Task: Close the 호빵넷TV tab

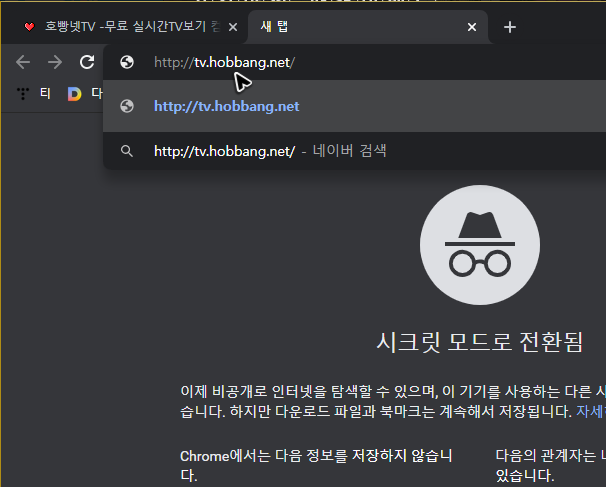Action: point(233,27)
